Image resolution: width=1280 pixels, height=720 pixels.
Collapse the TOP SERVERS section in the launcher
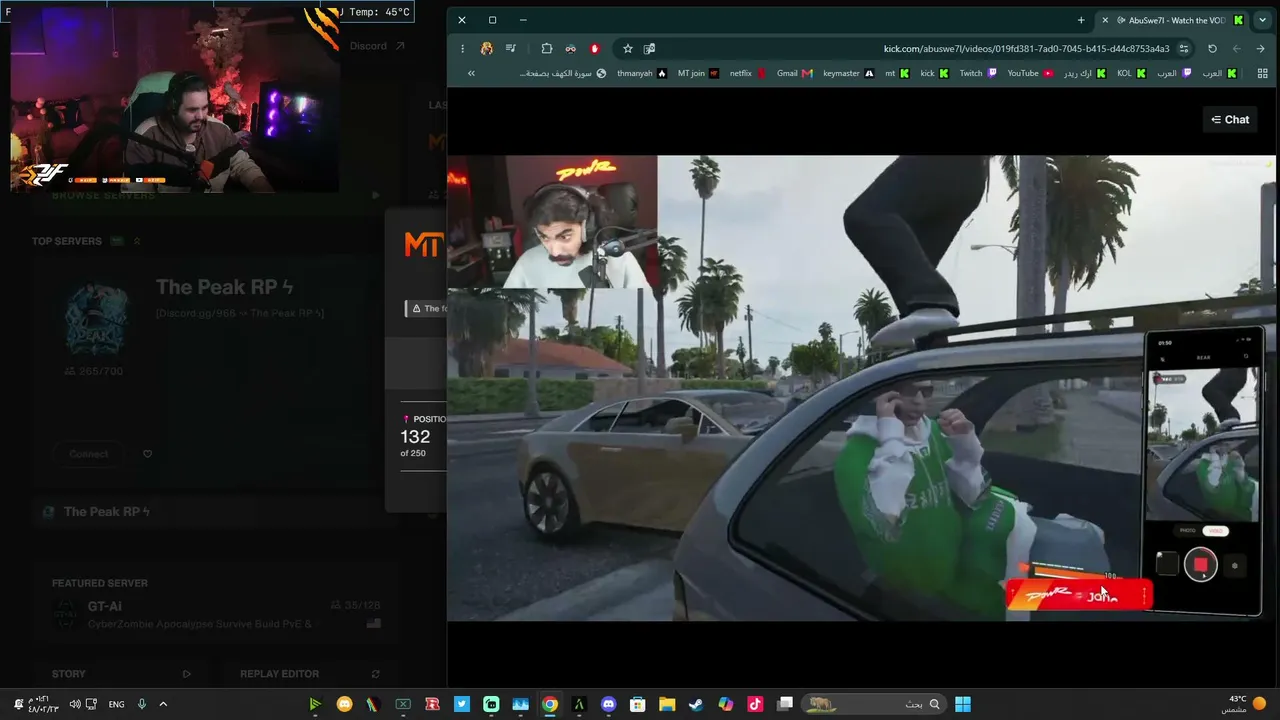pyautogui.click(x=137, y=241)
